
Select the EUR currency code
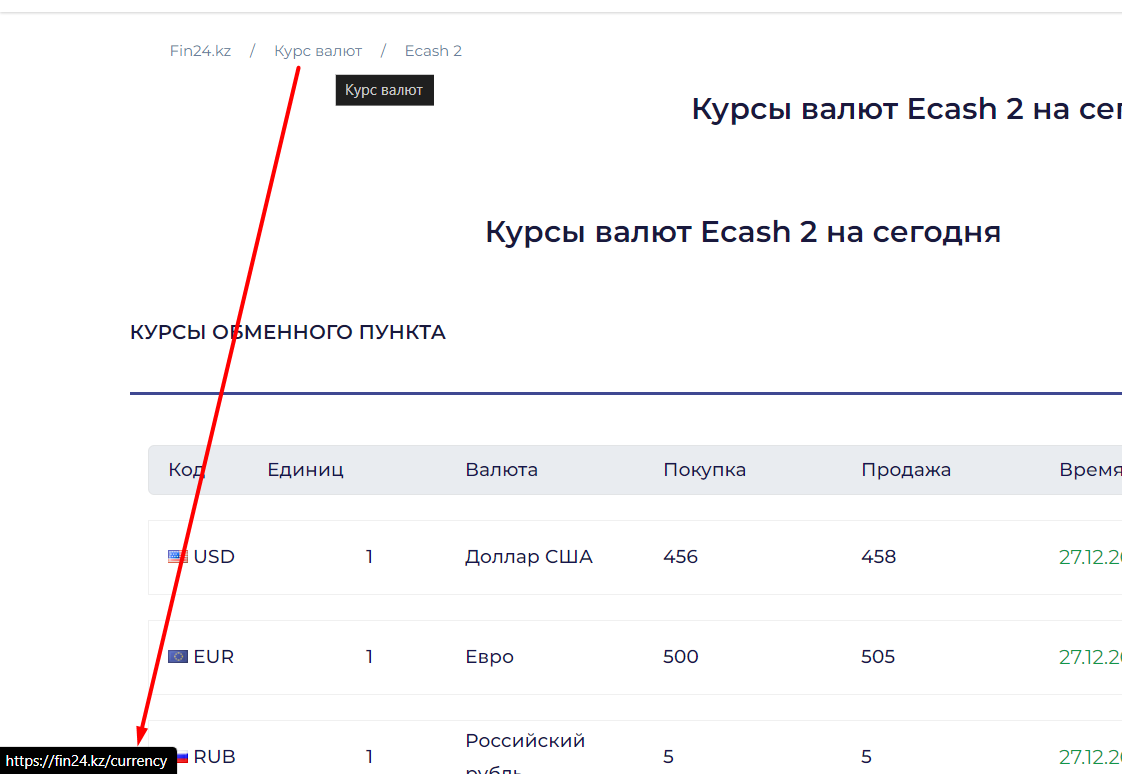pyautogui.click(x=213, y=657)
